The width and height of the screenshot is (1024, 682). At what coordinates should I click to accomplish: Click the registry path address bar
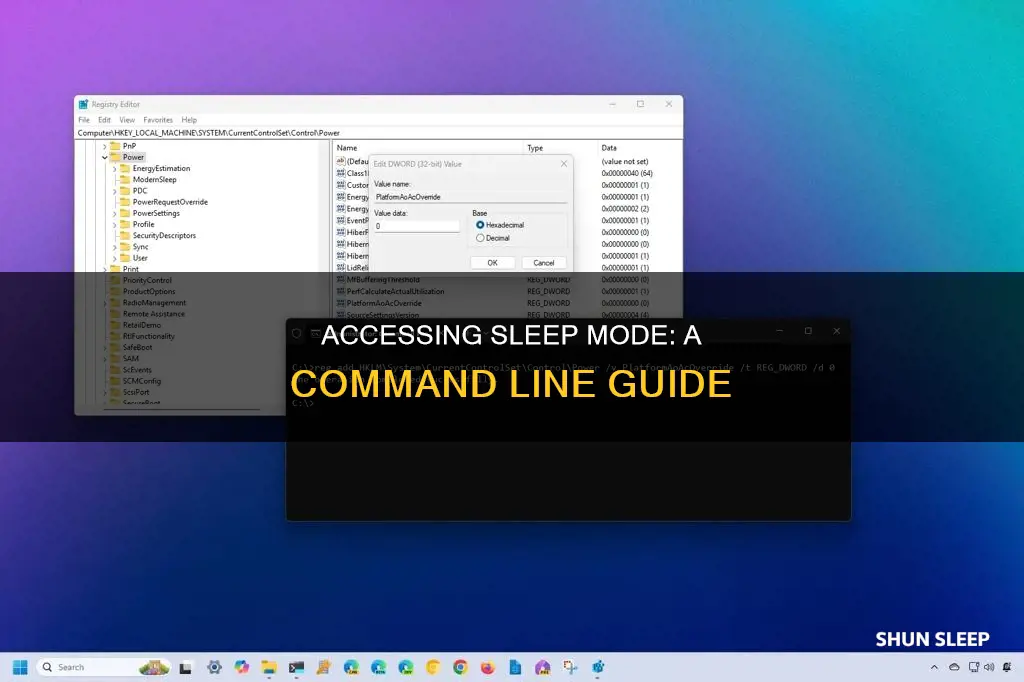[x=378, y=133]
